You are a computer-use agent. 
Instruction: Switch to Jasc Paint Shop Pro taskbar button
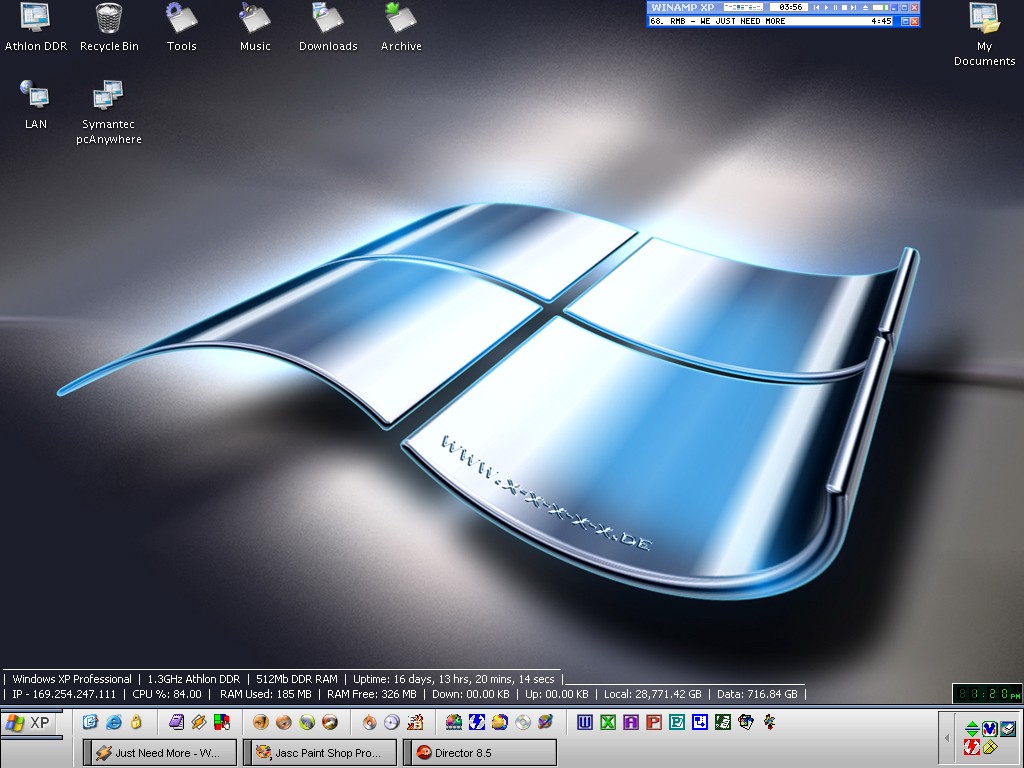click(320, 753)
